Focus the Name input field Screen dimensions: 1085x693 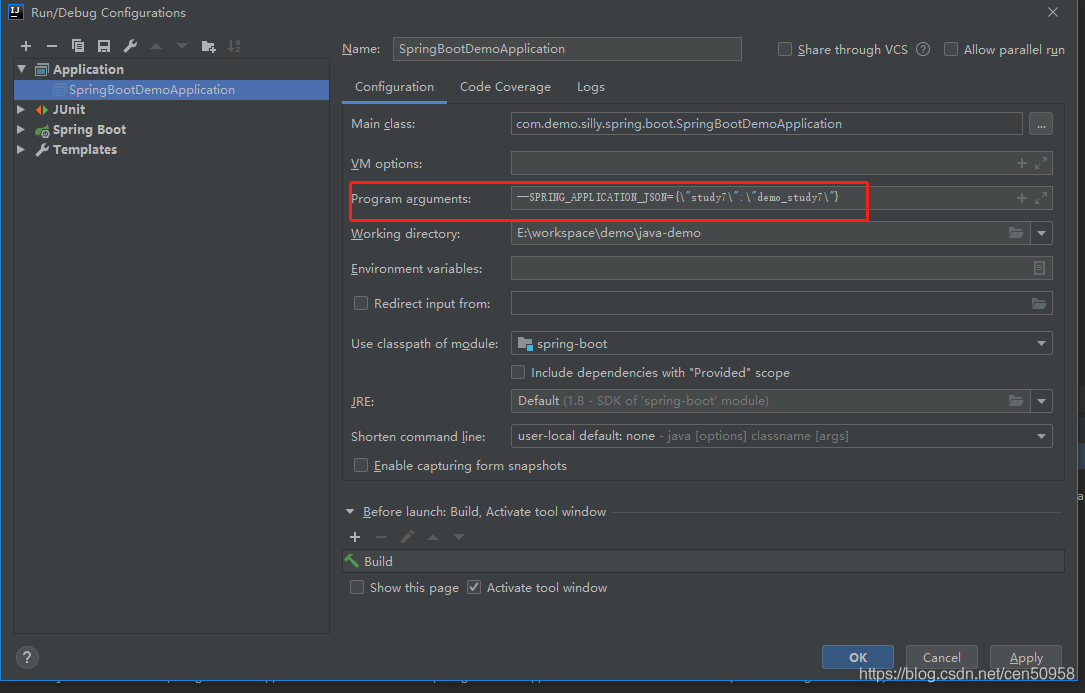[x=567, y=49]
